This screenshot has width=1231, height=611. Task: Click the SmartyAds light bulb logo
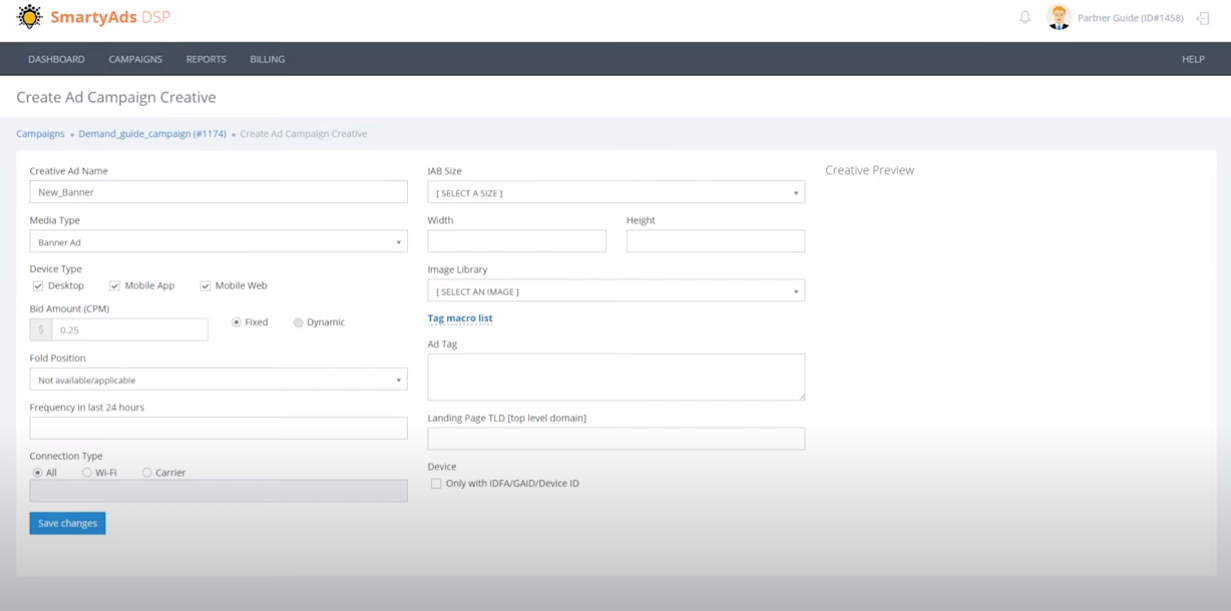click(x=29, y=16)
